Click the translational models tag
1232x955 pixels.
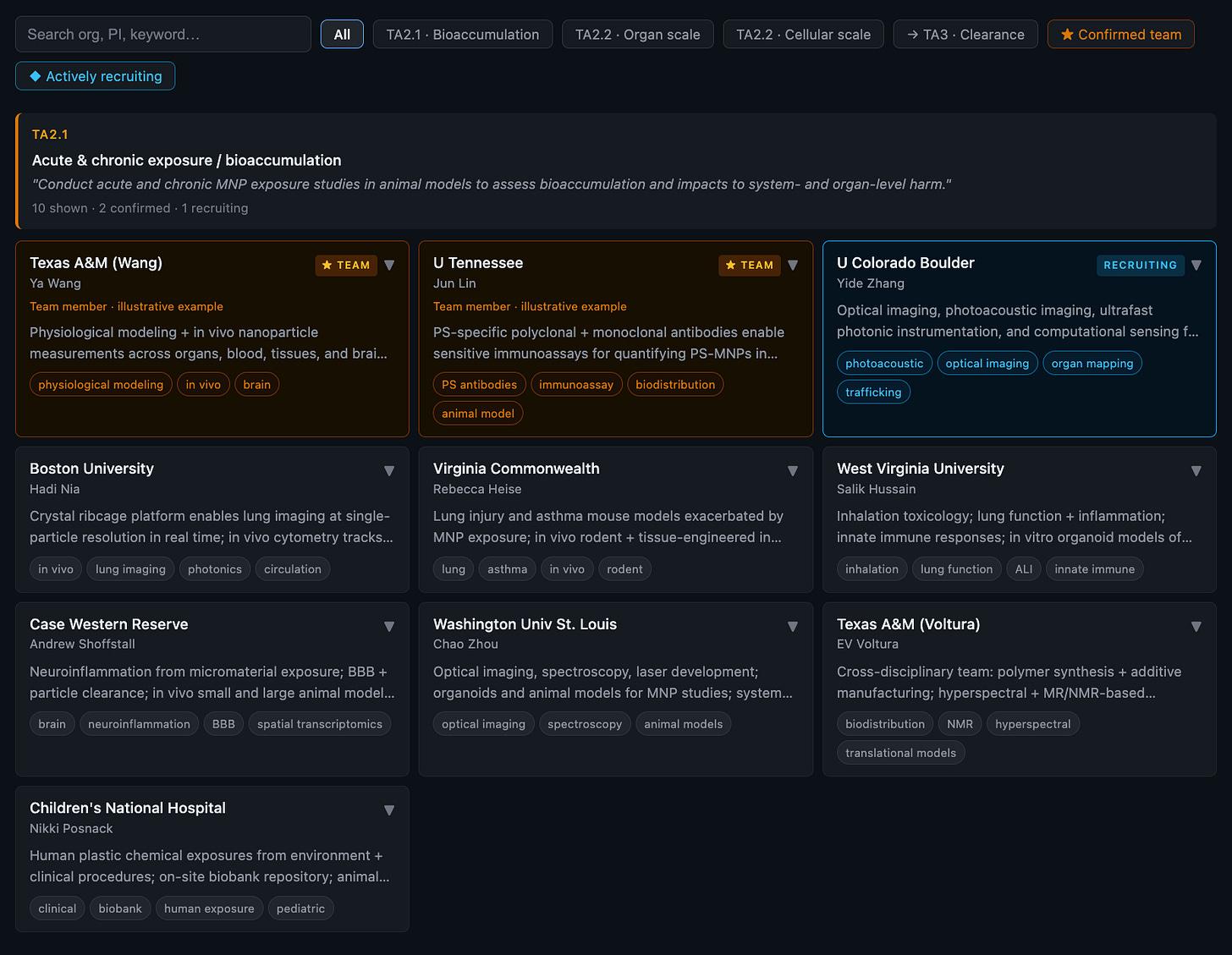[x=901, y=753]
